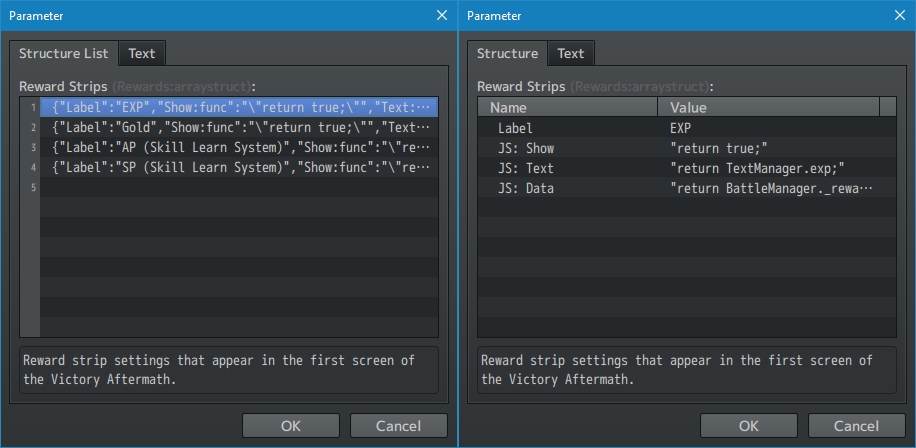Screen dimensions: 916x448
Task: Cancel the right Parameter dialog
Action: tap(856, 425)
